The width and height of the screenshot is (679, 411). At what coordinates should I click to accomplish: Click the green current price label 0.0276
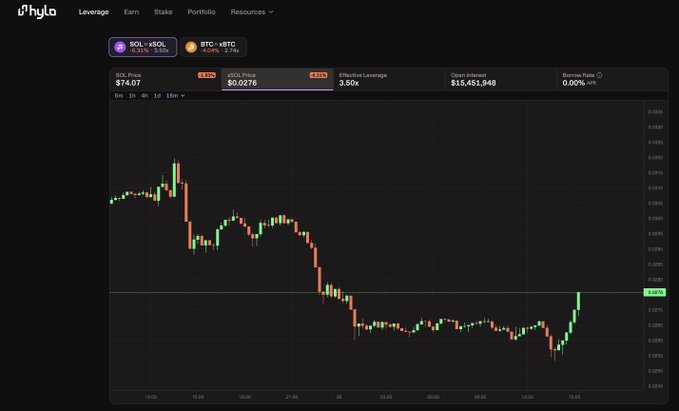[x=655, y=292]
